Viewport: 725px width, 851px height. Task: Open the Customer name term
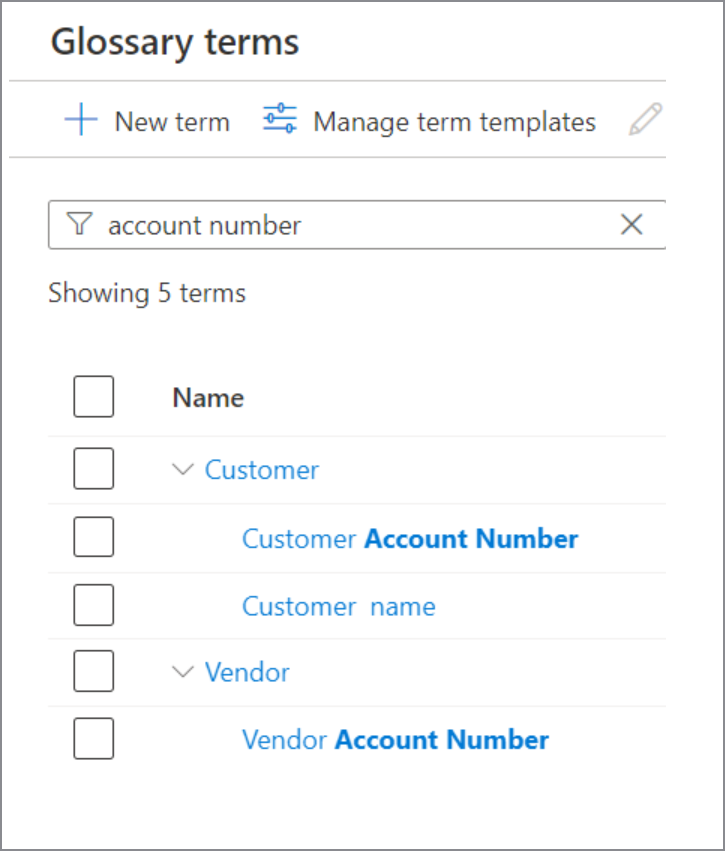(x=339, y=606)
